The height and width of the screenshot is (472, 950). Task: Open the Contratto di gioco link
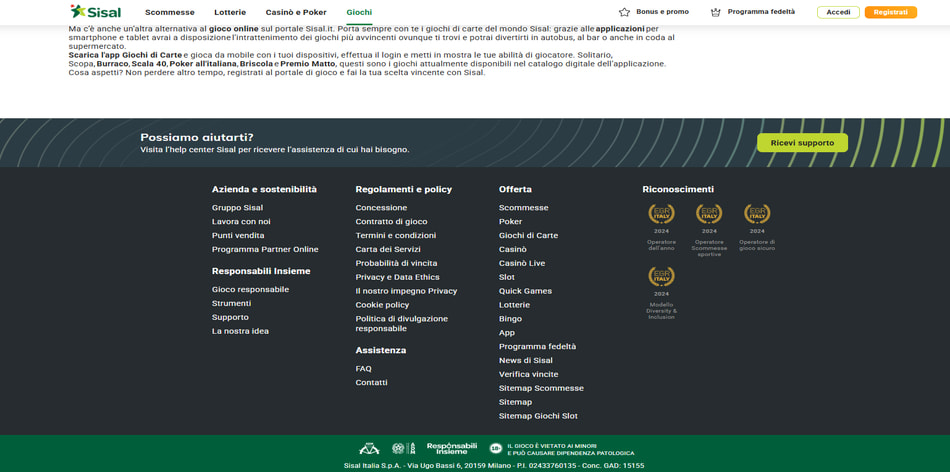coord(391,222)
